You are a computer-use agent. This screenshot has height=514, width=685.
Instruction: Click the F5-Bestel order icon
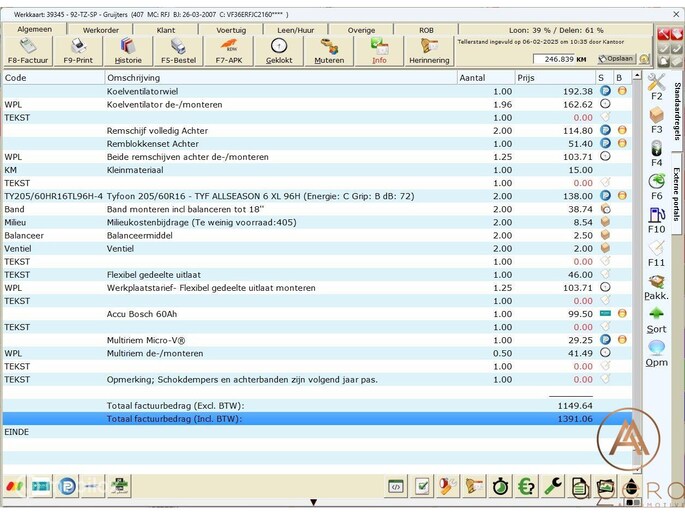click(x=178, y=46)
